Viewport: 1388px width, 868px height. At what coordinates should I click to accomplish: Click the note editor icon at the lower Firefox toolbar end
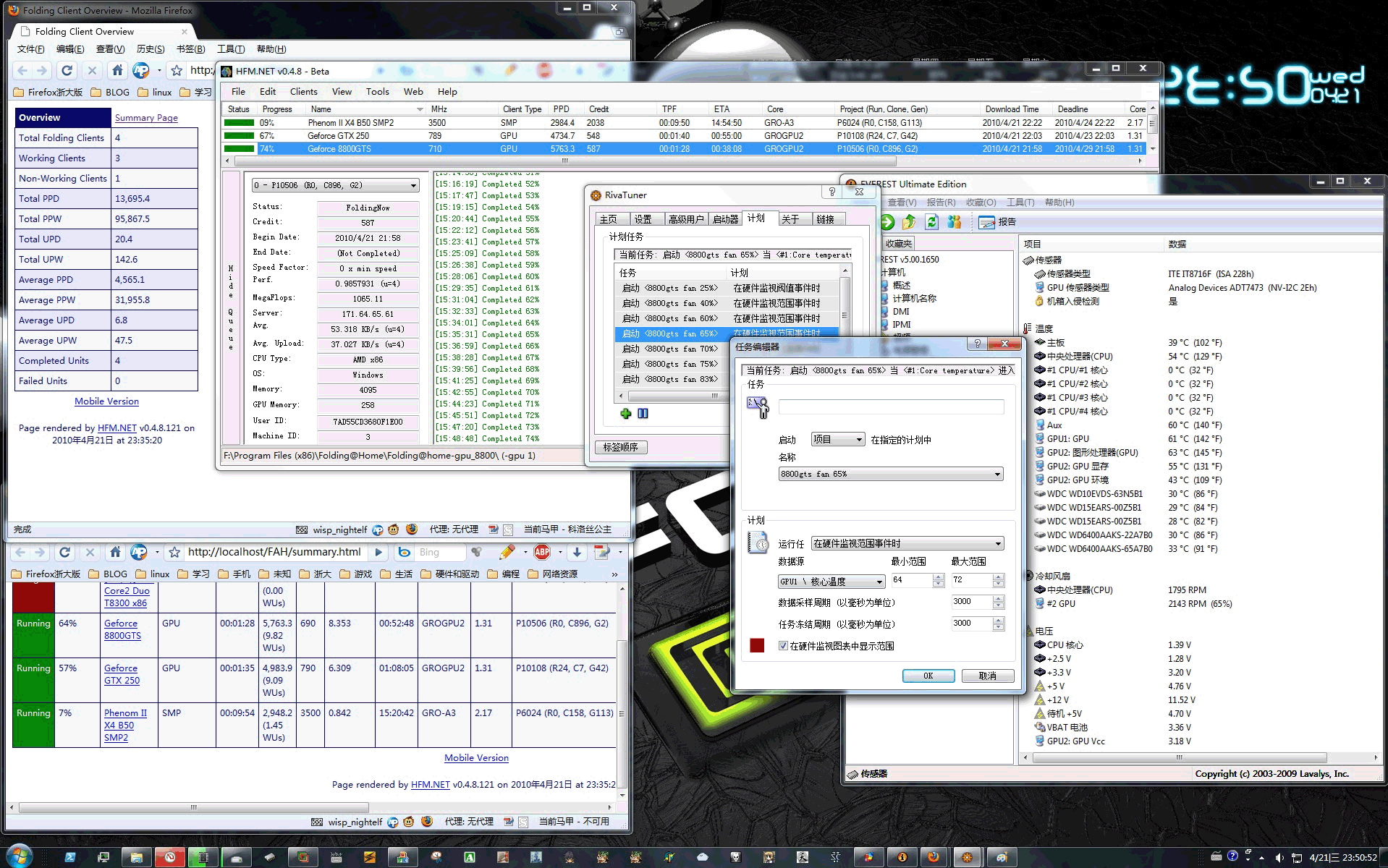(x=601, y=552)
